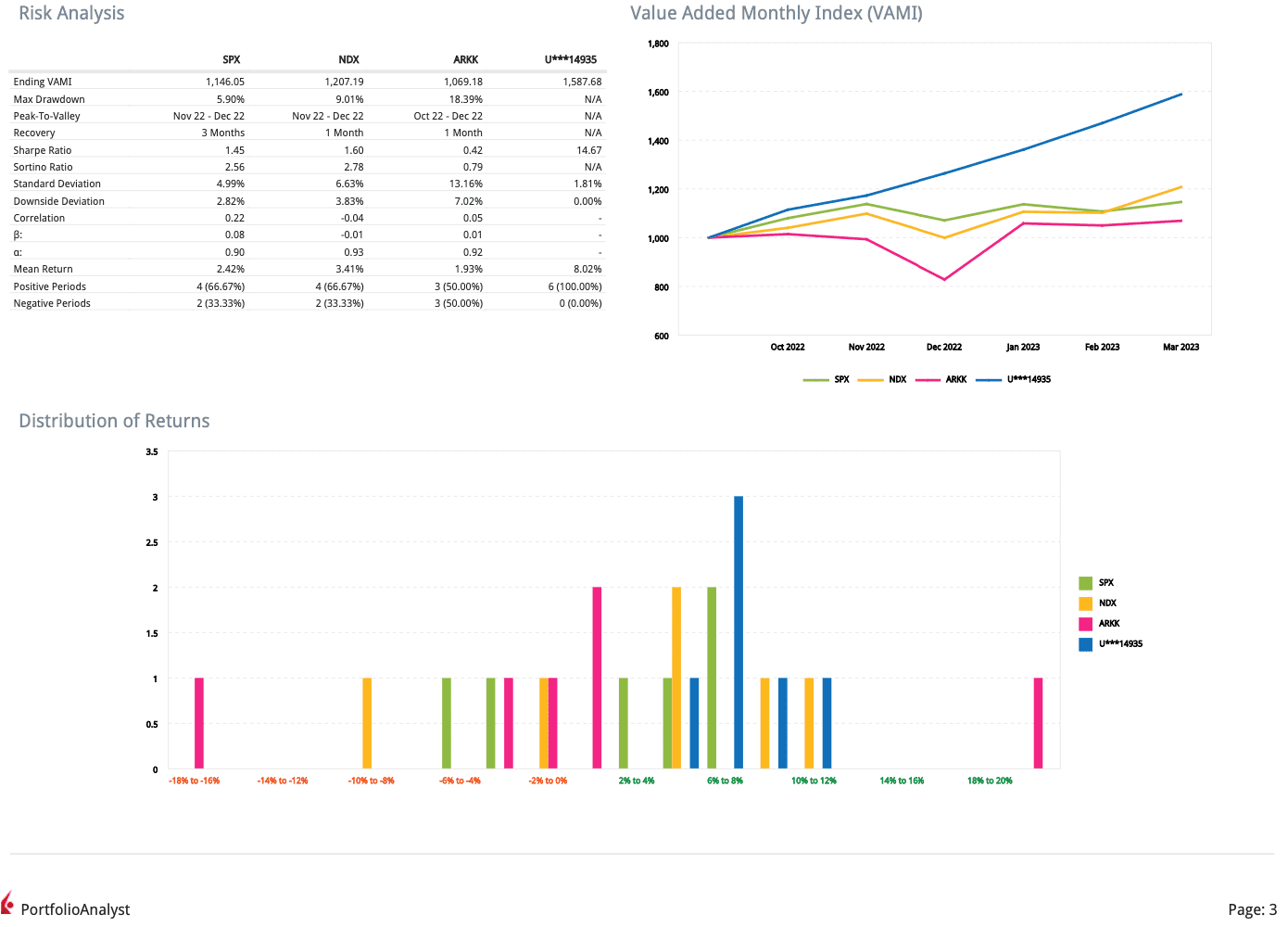Select the Distribution of Returns heading
The image size is (1288, 927).
pyautogui.click(x=114, y=421)
